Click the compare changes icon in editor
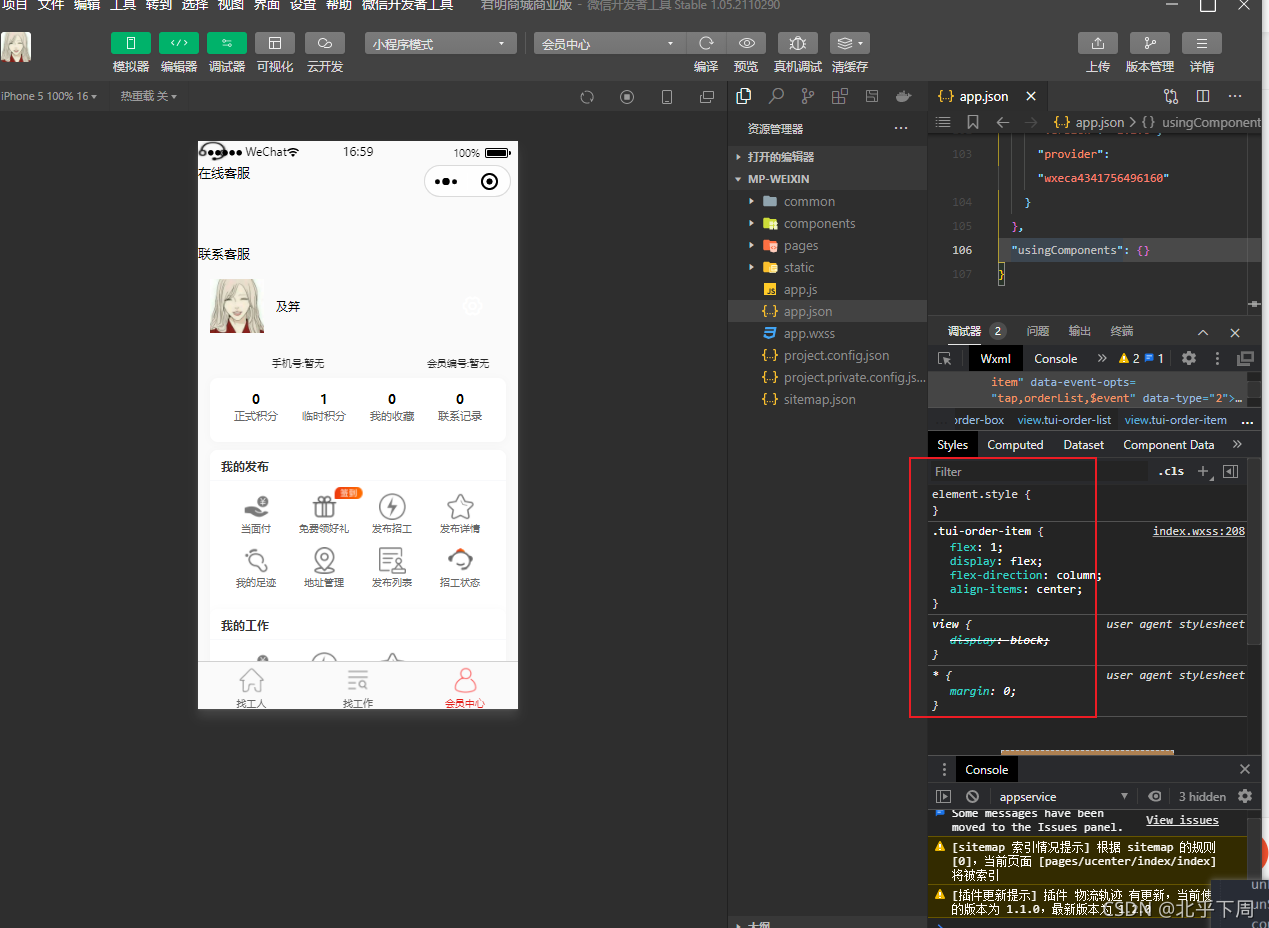The height and width of the screenshot is (928, 1269). [x=1171, y=96]
